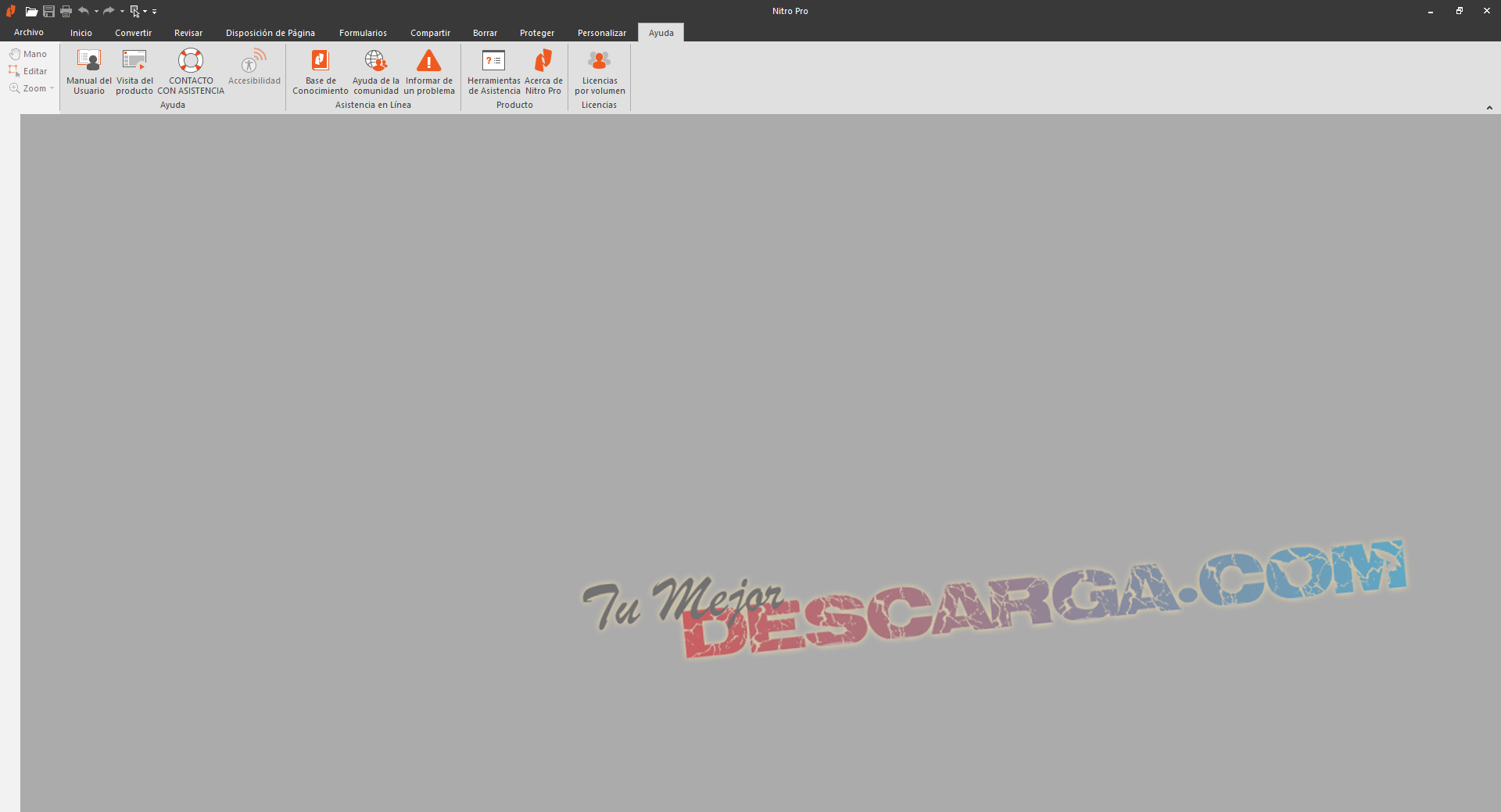The width and height of the screenshot is (1501, 812).
Task: Launch the Visita del producto tour
Action: click(x=134, y=72)
